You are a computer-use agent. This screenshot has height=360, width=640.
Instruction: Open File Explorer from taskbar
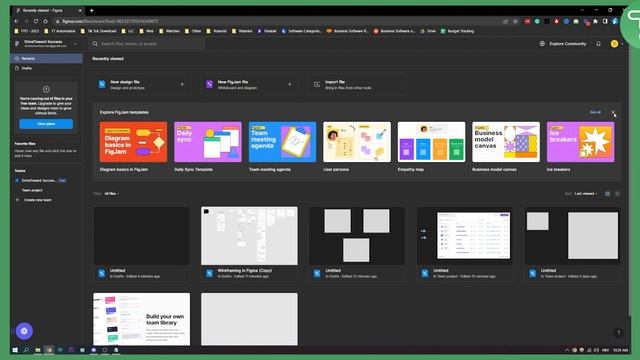coord(38,350)
